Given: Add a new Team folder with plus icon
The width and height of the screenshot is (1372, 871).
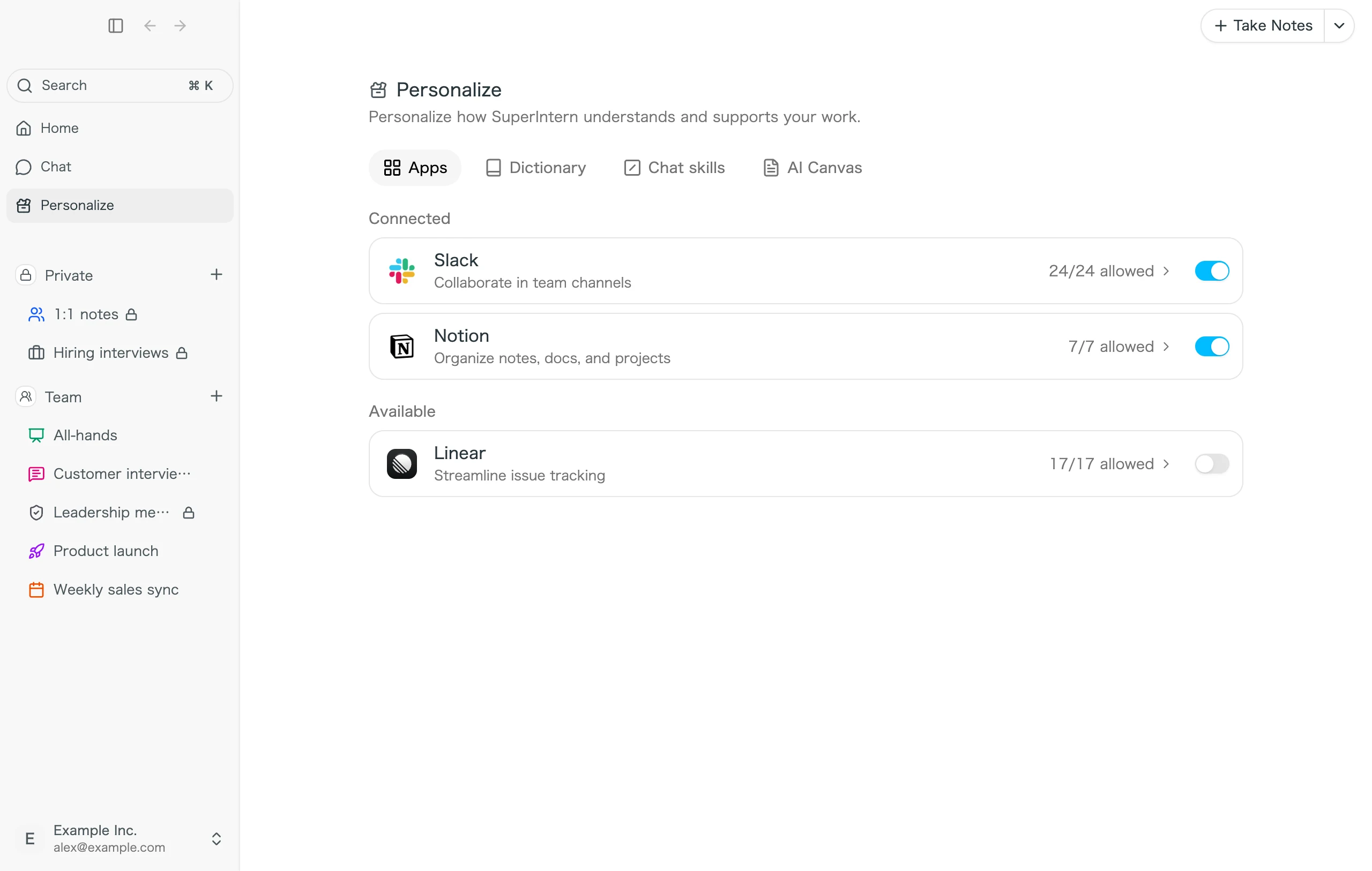Looking at the screenshot, I should coord(217,396).
